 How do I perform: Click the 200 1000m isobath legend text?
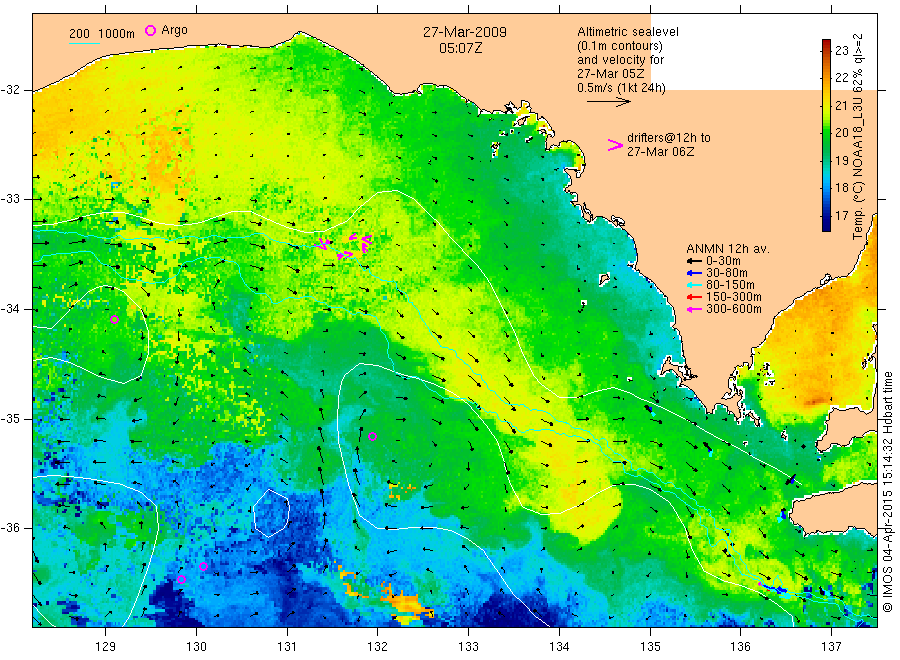pos(102,34)
